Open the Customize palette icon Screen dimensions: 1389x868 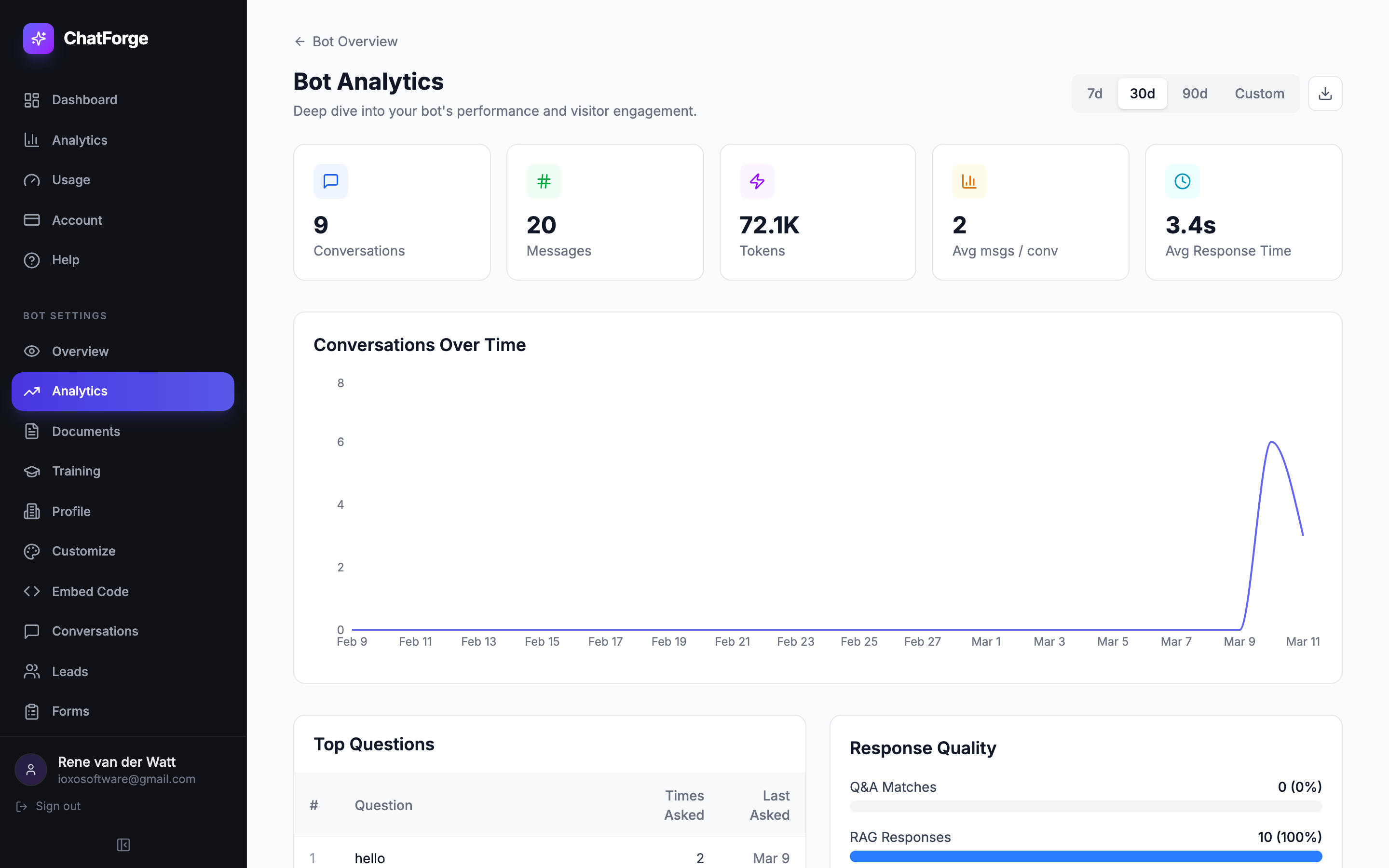coord(31,551)
